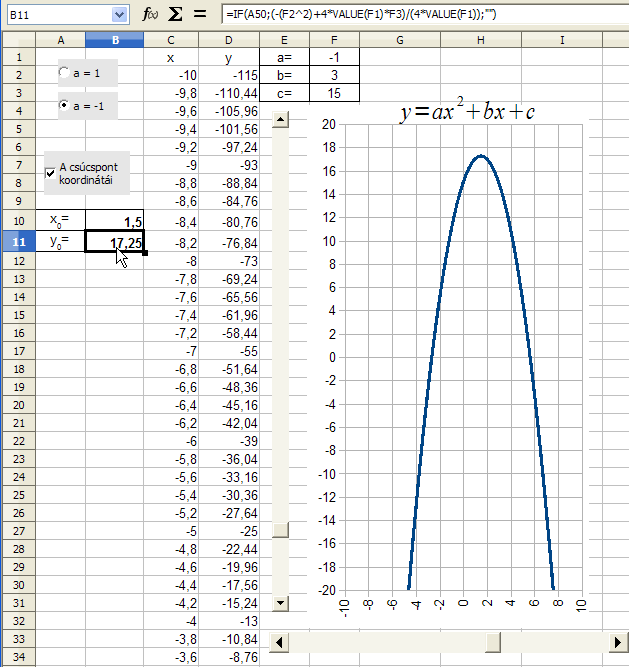Click cell B11 showing 17,25
Screen dimensions: 629x667
(115, 242)
